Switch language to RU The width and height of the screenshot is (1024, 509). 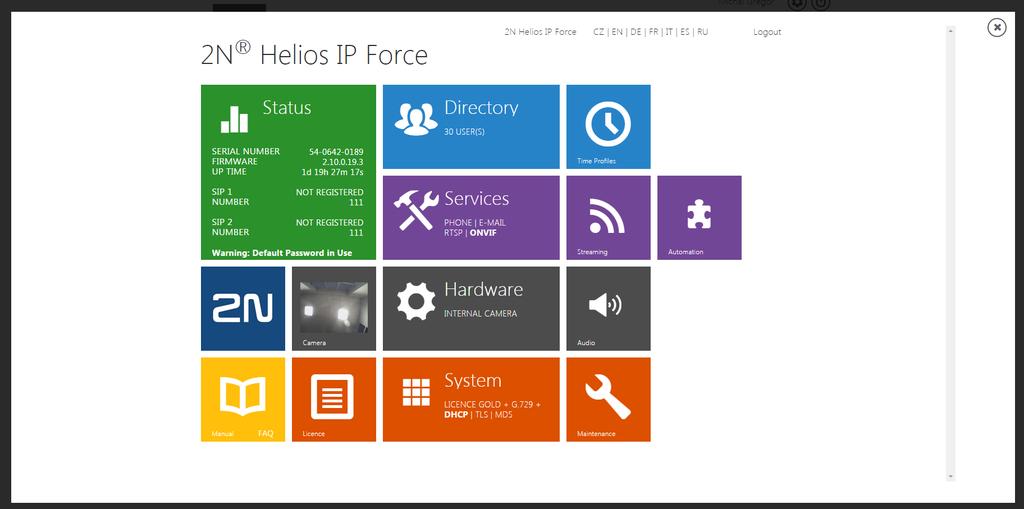point(703,31)
